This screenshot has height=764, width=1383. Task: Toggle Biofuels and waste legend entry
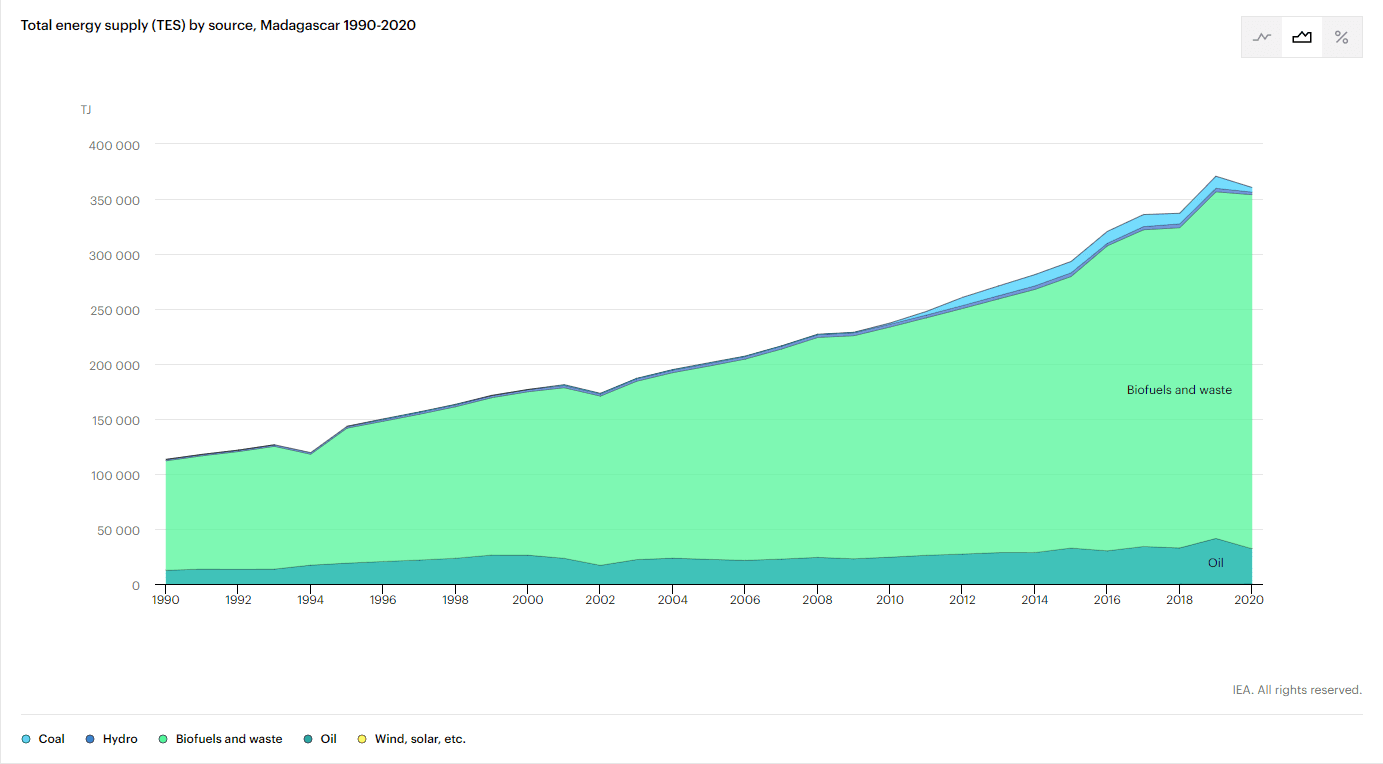[220, 739]
